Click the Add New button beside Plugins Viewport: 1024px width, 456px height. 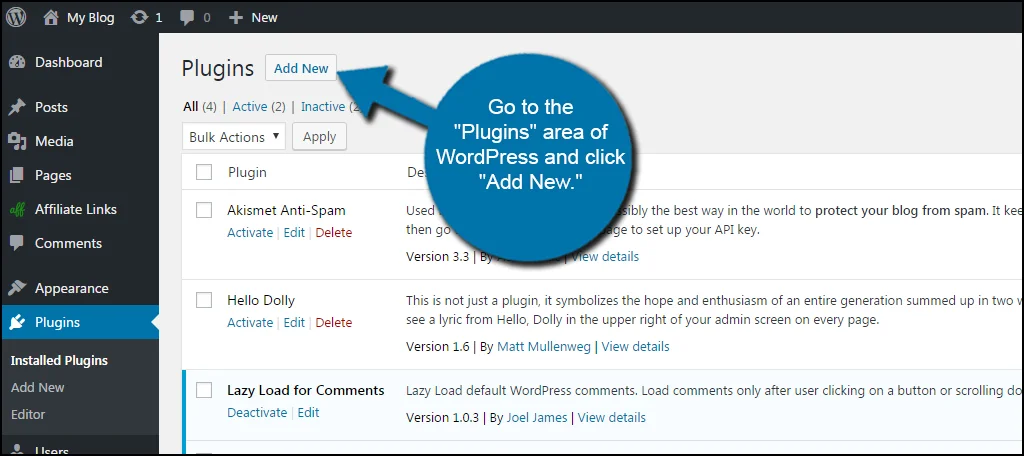[301, 68]
